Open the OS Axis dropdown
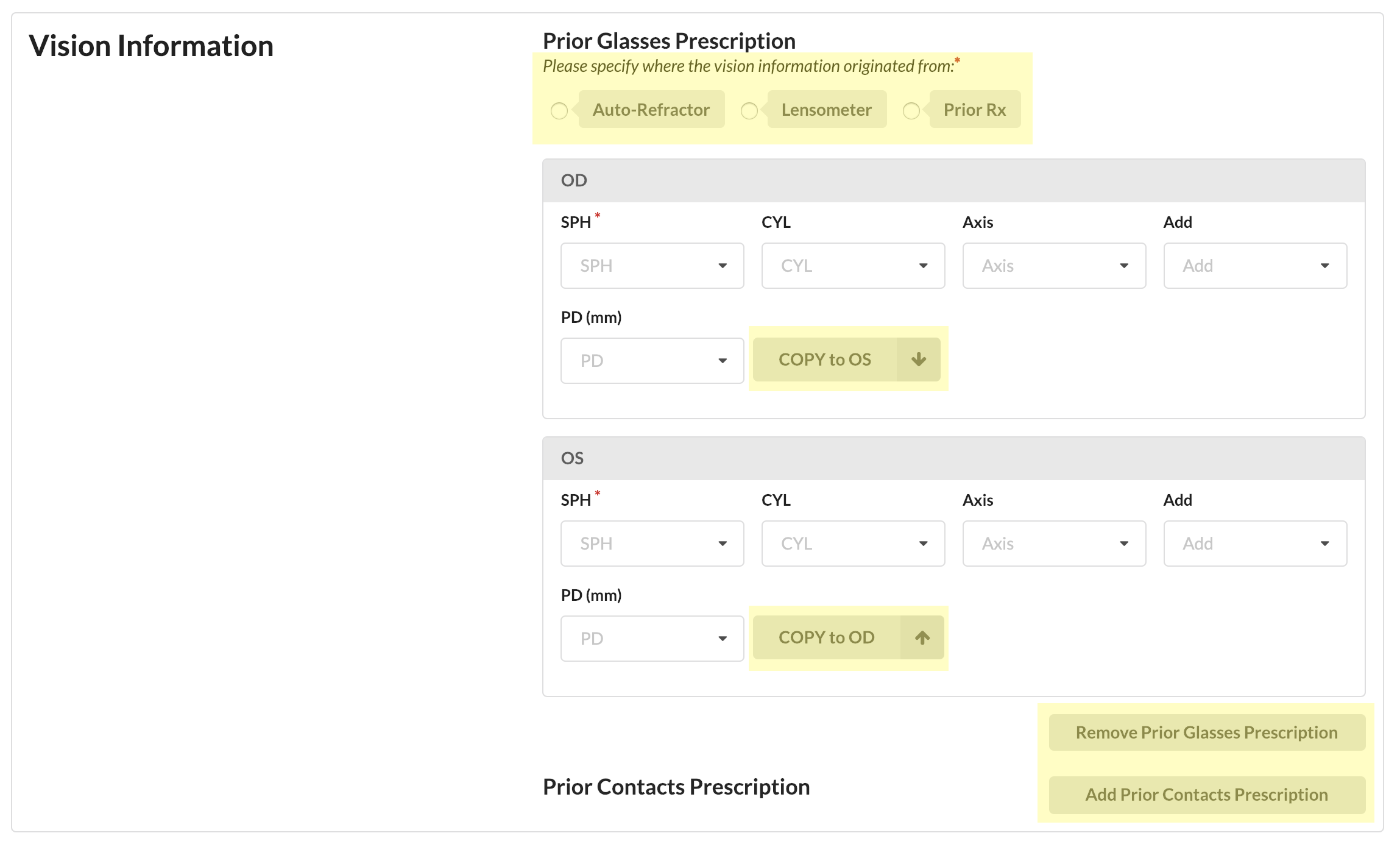 point(1054,544)
